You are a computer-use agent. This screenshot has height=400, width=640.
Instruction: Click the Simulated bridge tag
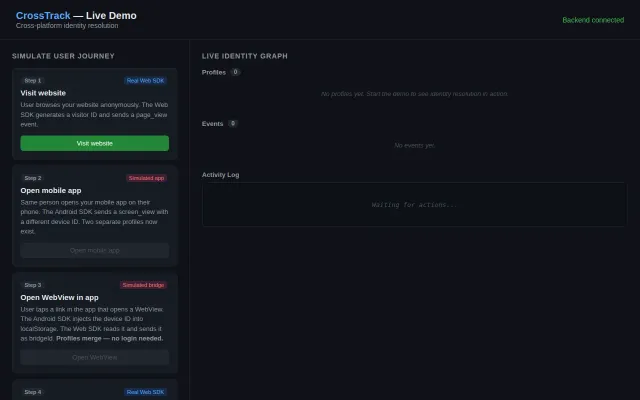click(x=143, y=285)
